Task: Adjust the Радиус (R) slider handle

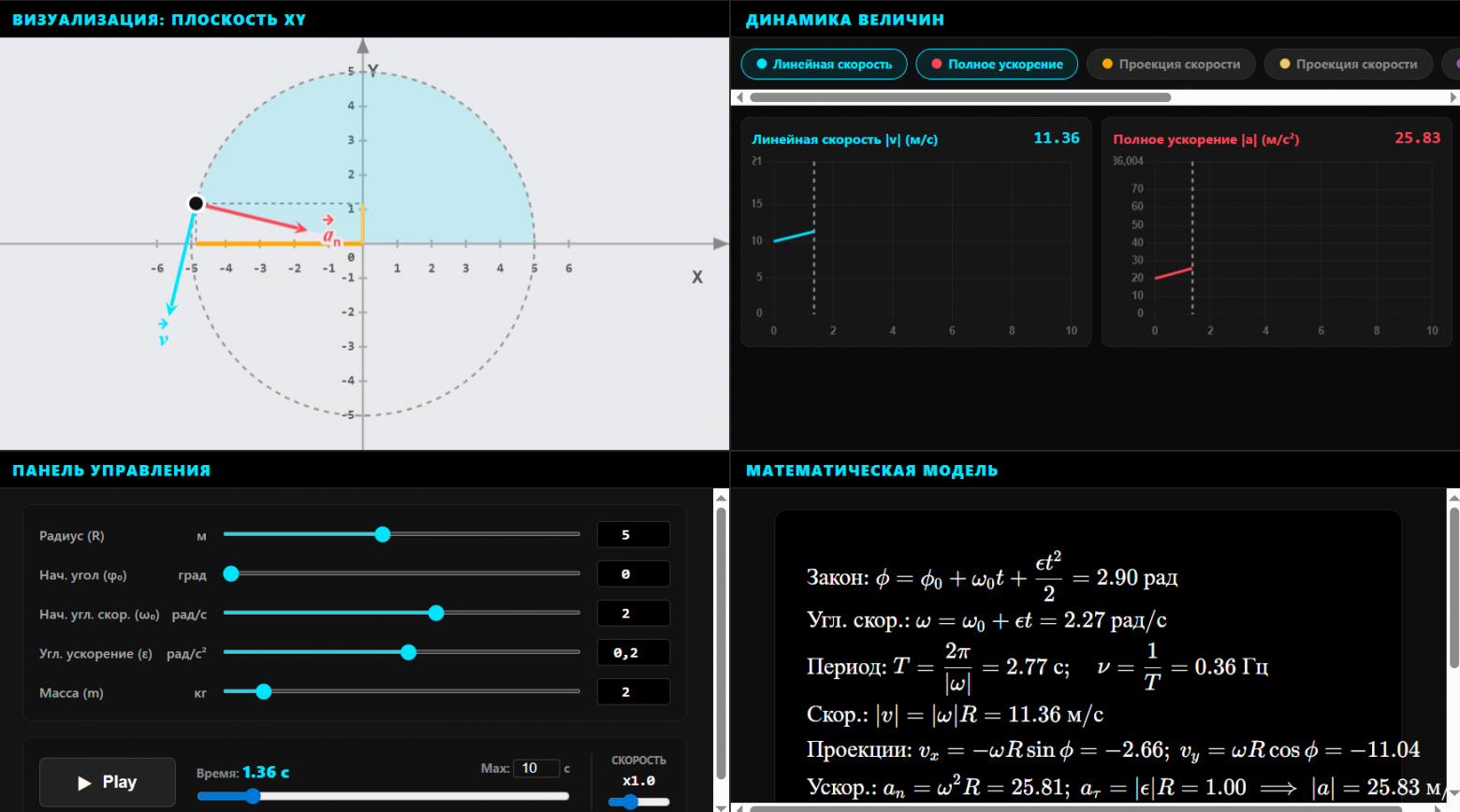Action: [382, 534]
